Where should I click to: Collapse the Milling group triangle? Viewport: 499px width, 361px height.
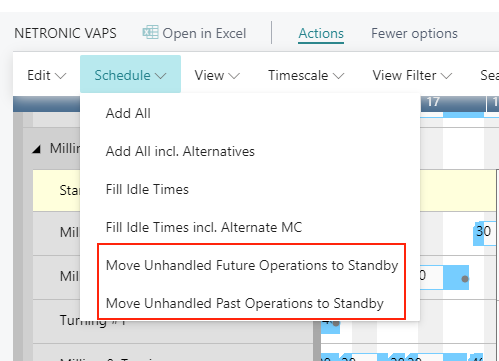coord(36,149)
